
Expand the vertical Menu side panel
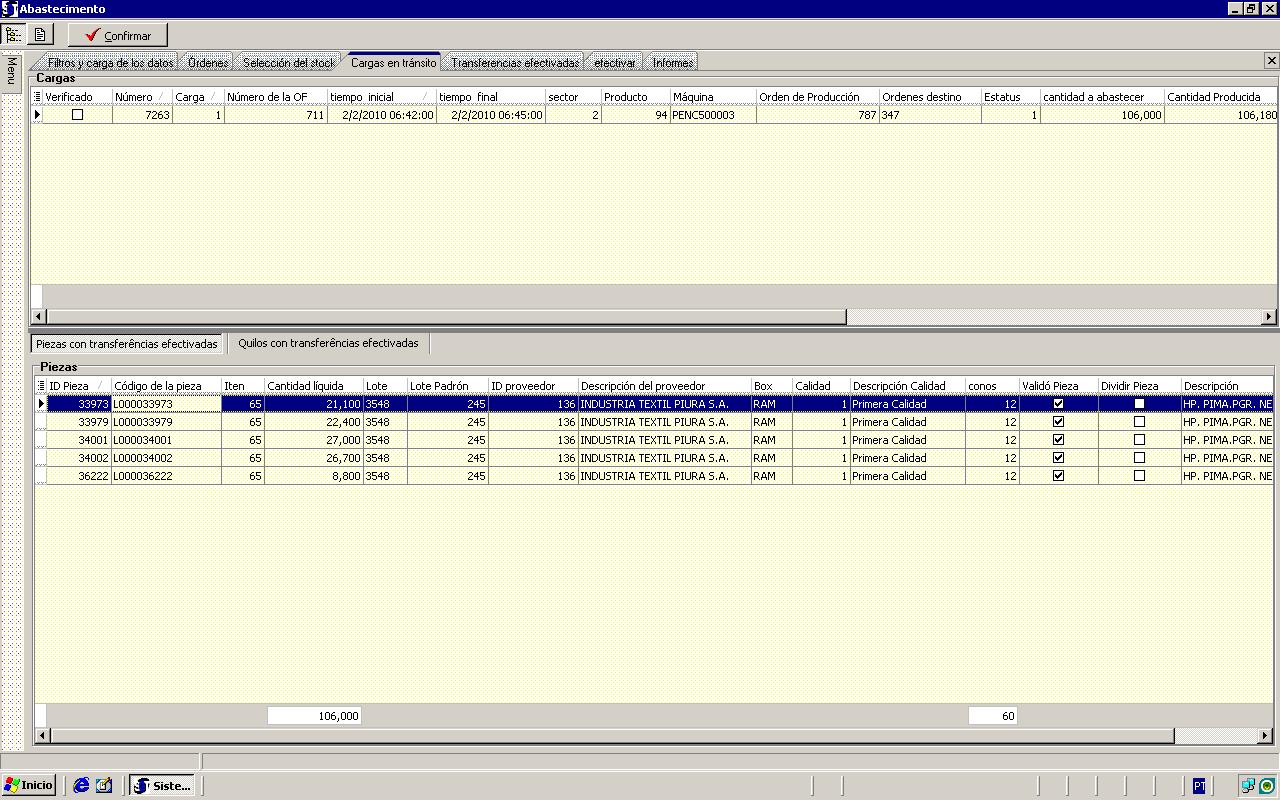pyautogui.click(x=11, y=70)
